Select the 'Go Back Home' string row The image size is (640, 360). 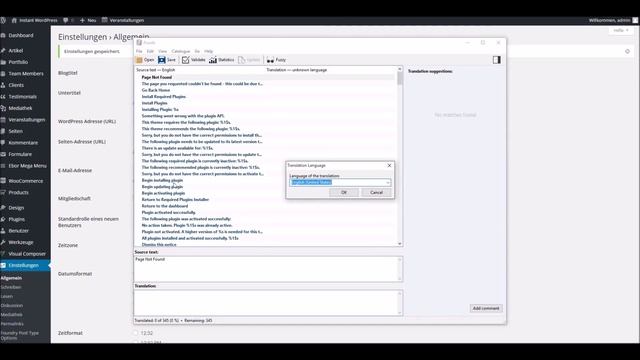tap(265, 90)
